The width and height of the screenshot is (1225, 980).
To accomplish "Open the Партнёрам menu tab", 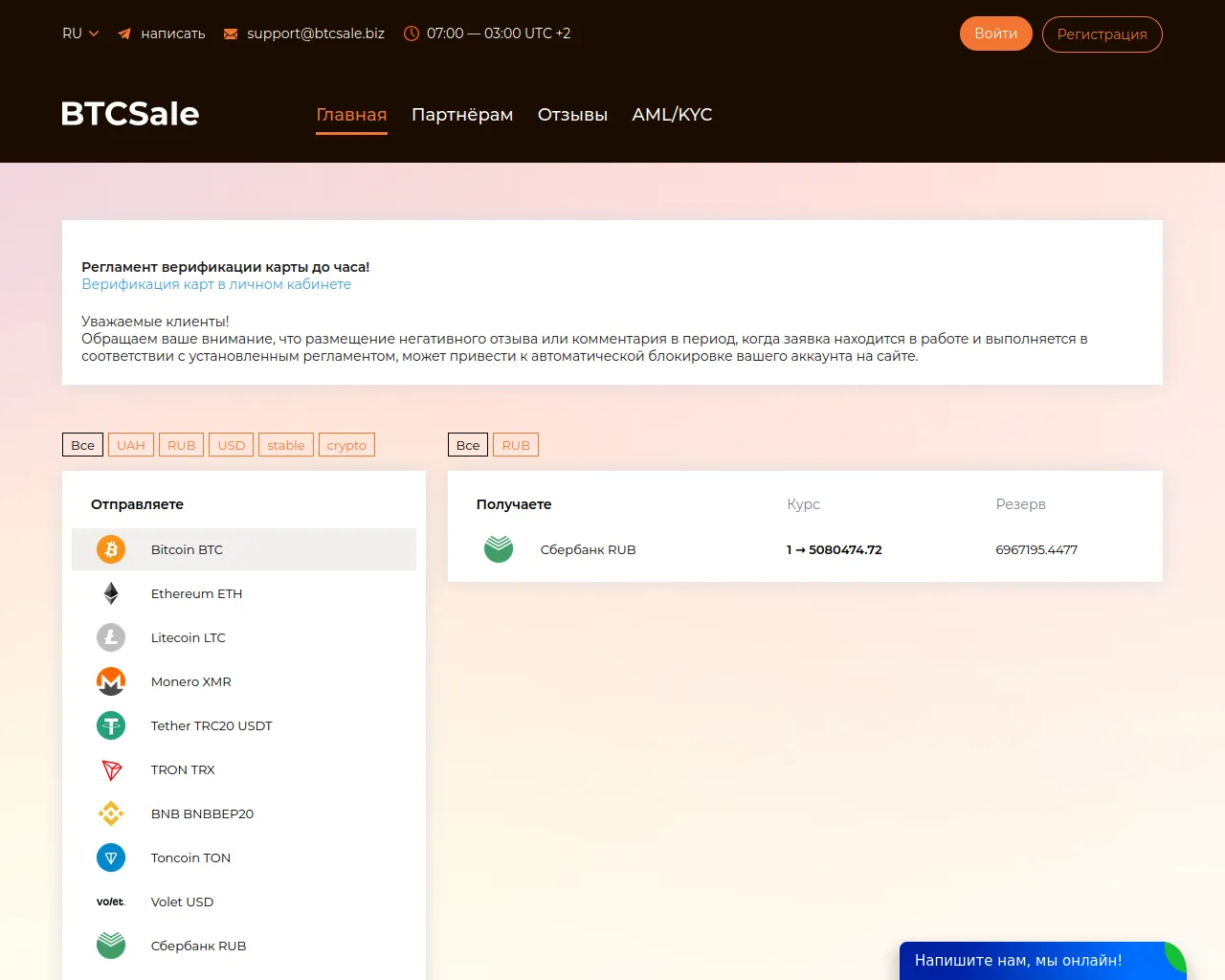I will point(462,115).
